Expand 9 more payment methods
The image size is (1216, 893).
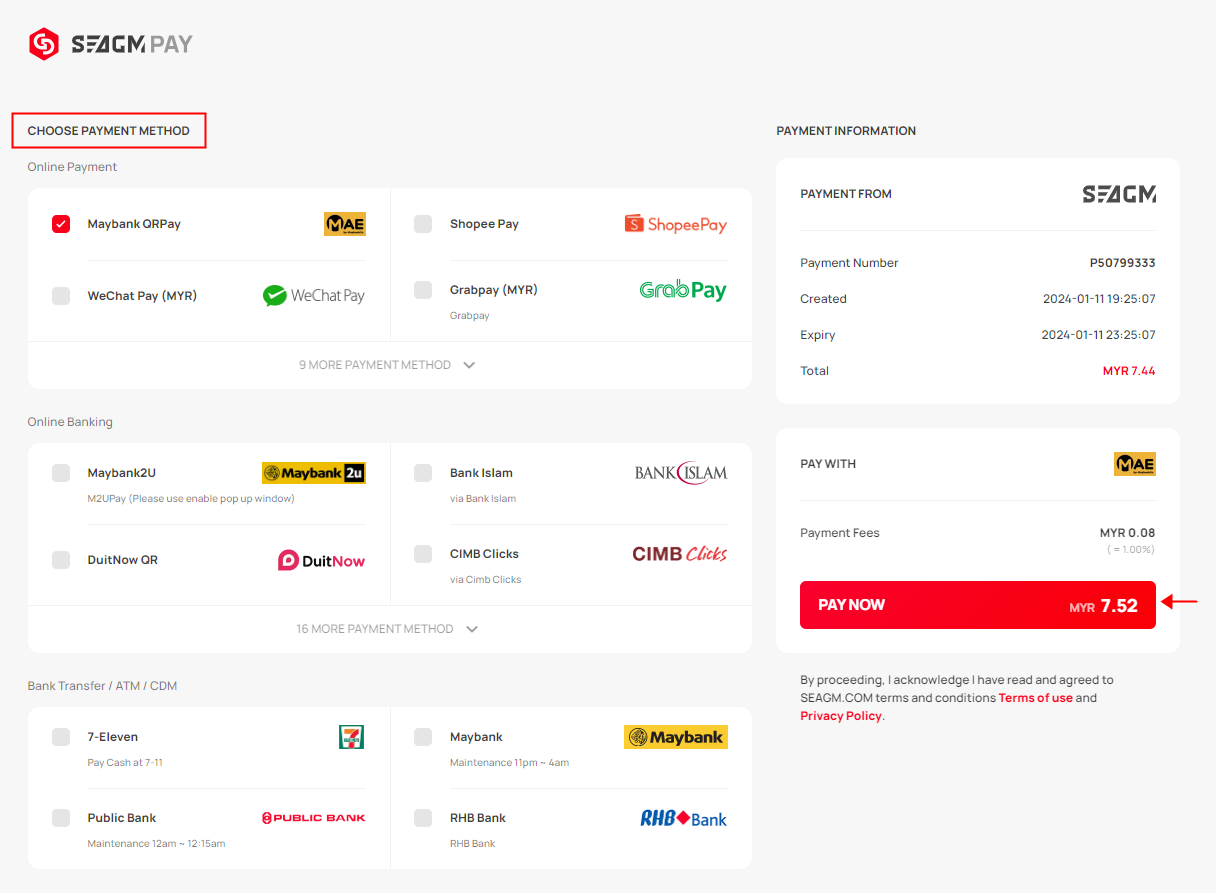coord(388,365)
